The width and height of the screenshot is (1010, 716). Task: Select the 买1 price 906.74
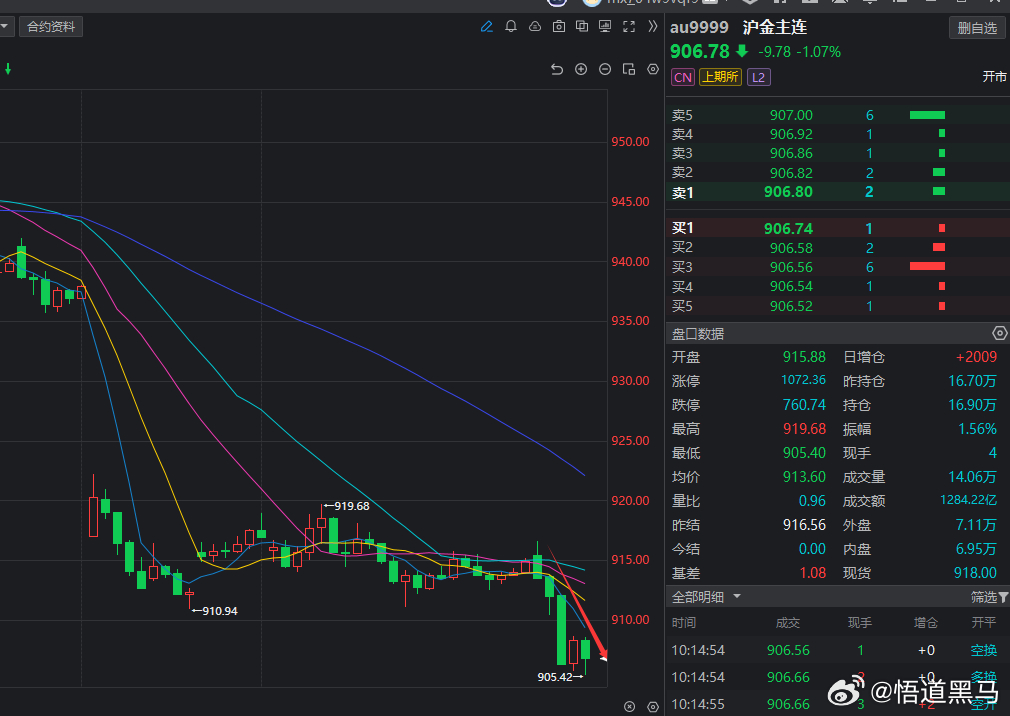point(788,229)
